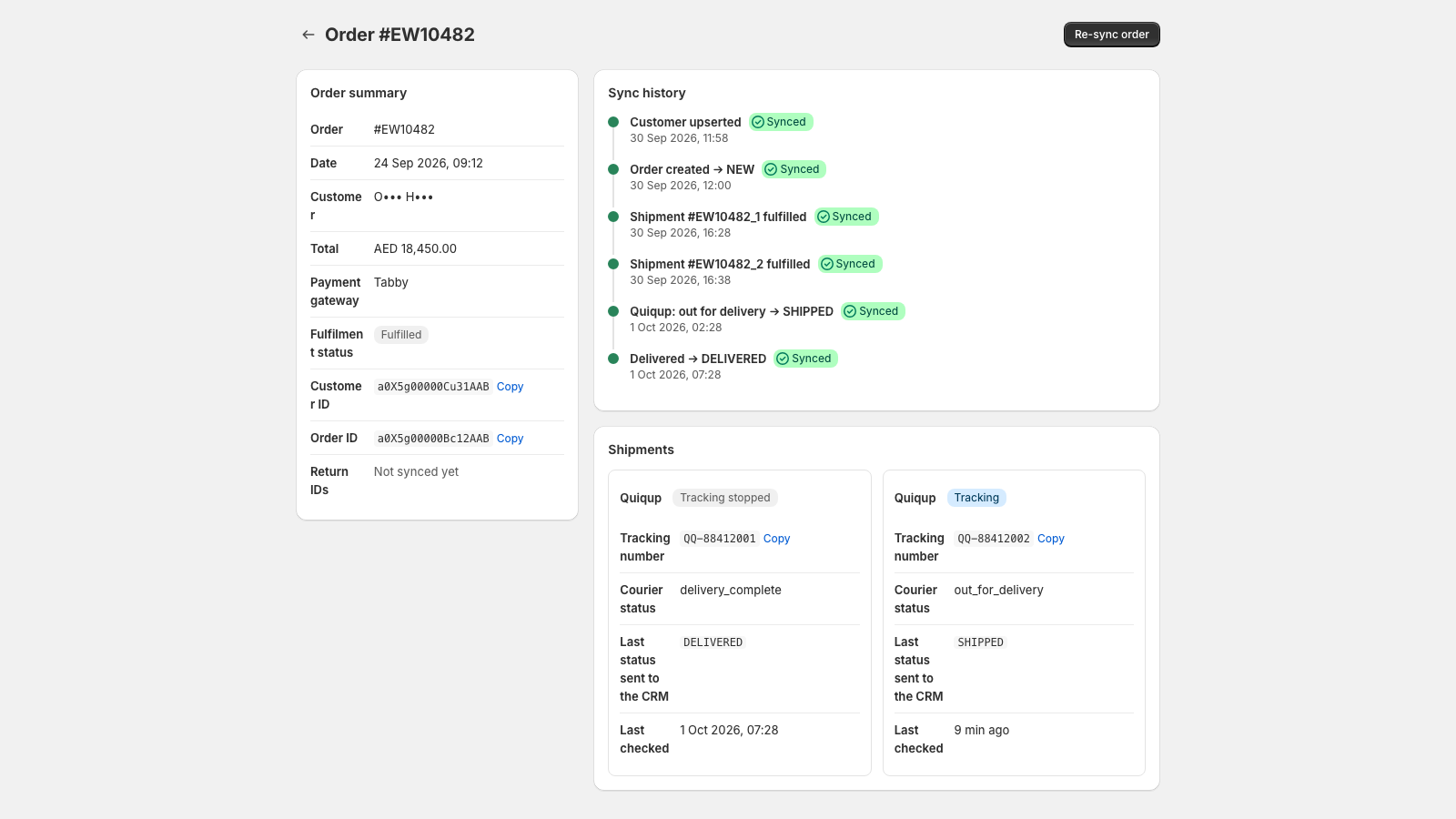Click timeline dot for Shipment #EW10482_2 fulfilled
This screenshot has height=819, width=1456.
pos(613,264)
